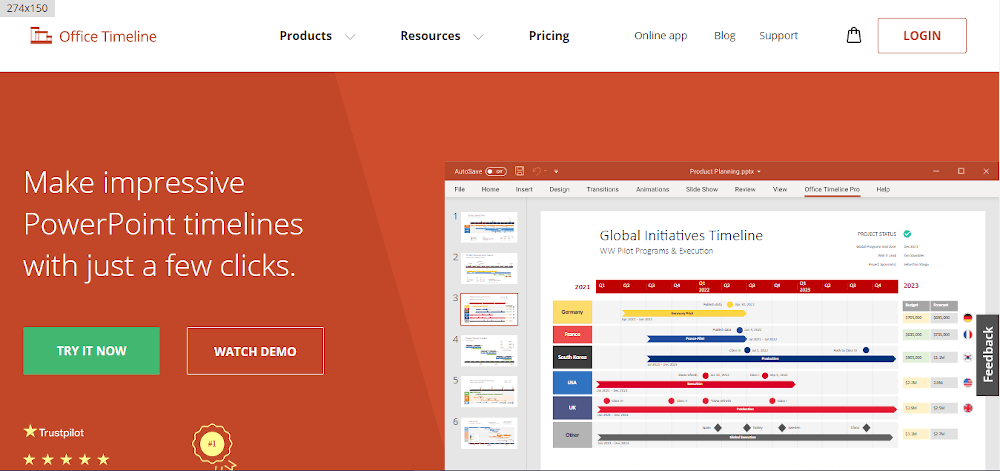The image size is (1000, 471).
Task: Click the green project status checkmark
Action: tap(907, 234)
